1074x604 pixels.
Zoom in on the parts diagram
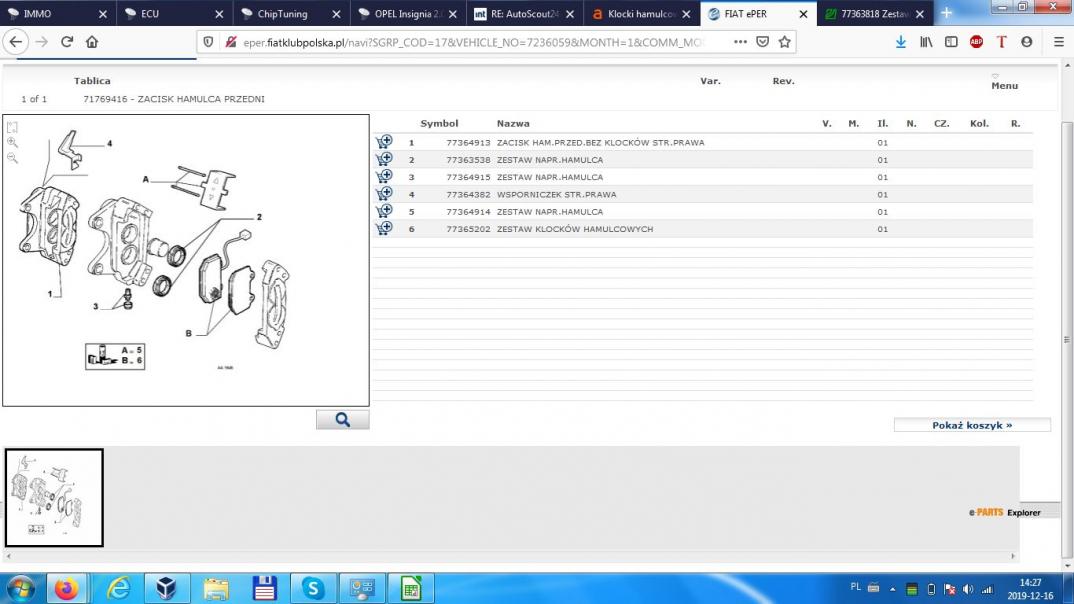tap(12, 142)
